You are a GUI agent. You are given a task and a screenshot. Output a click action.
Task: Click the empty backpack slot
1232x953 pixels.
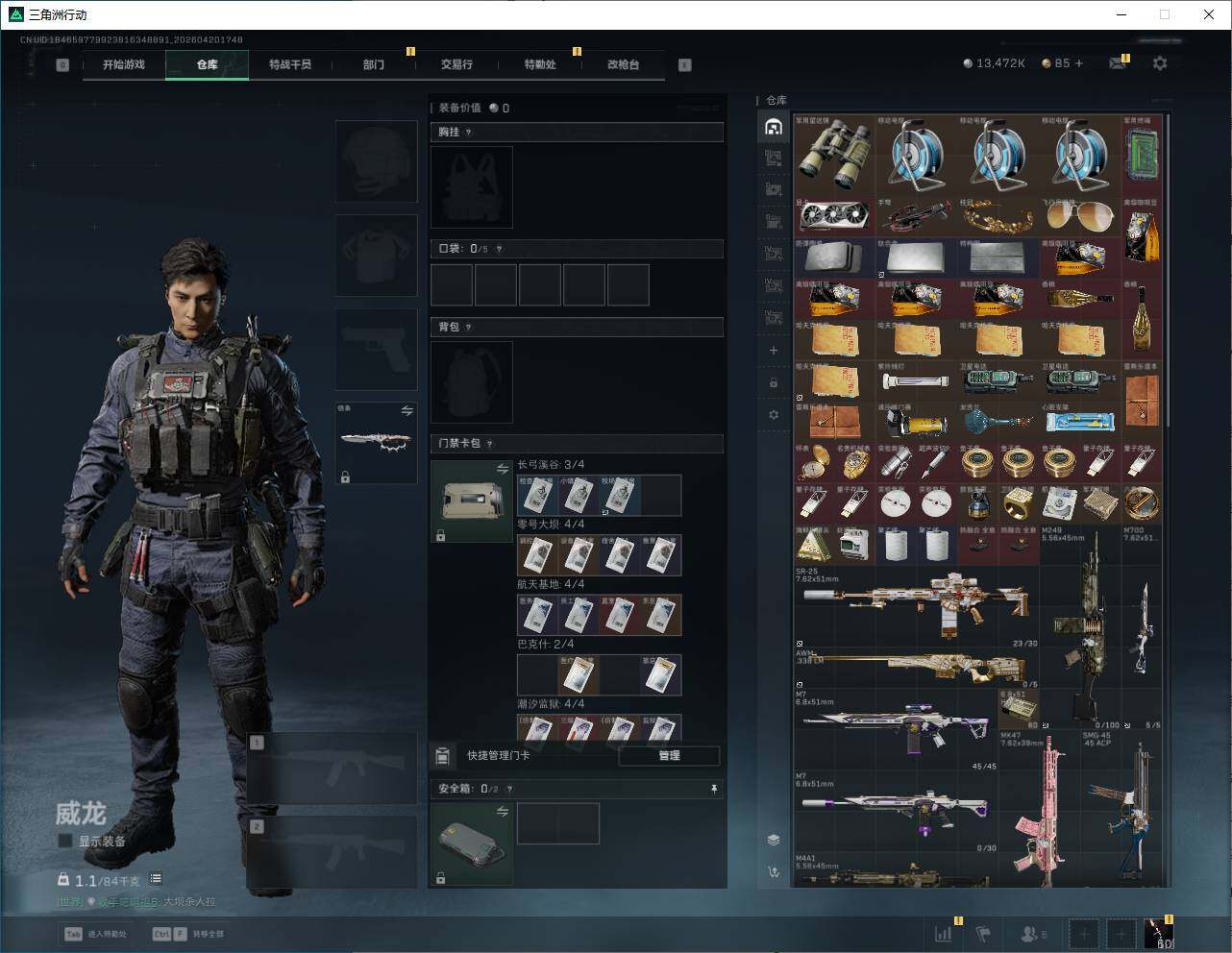click(472, 382)
